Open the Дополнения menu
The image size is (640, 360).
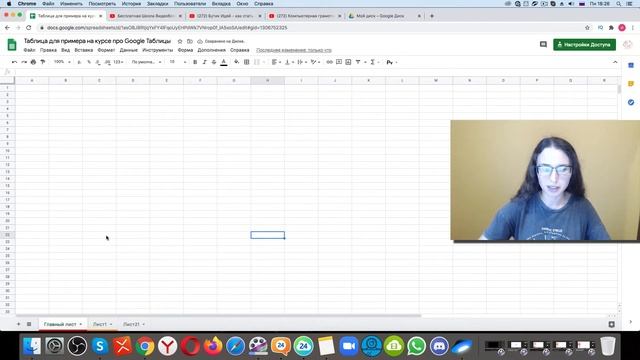(211, 50)
